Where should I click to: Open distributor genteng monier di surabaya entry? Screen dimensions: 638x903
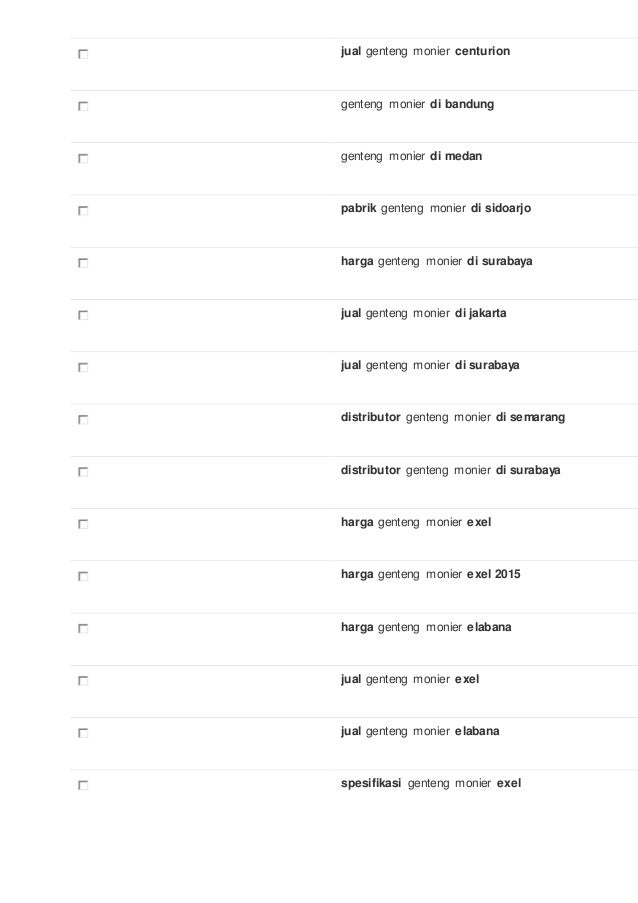point(451,470)
